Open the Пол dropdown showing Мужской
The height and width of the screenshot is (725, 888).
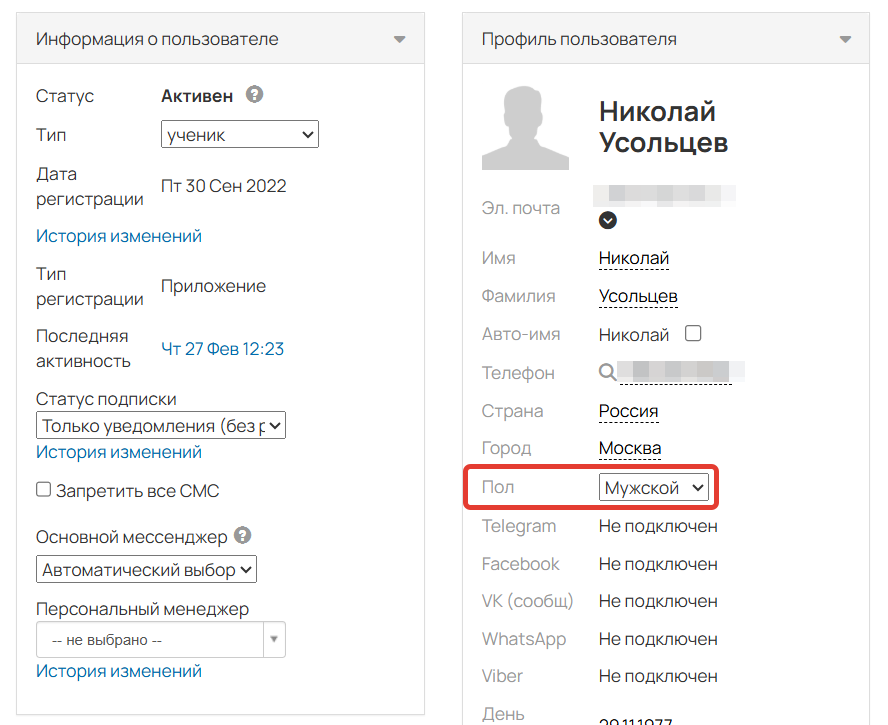tap(654, 488)
